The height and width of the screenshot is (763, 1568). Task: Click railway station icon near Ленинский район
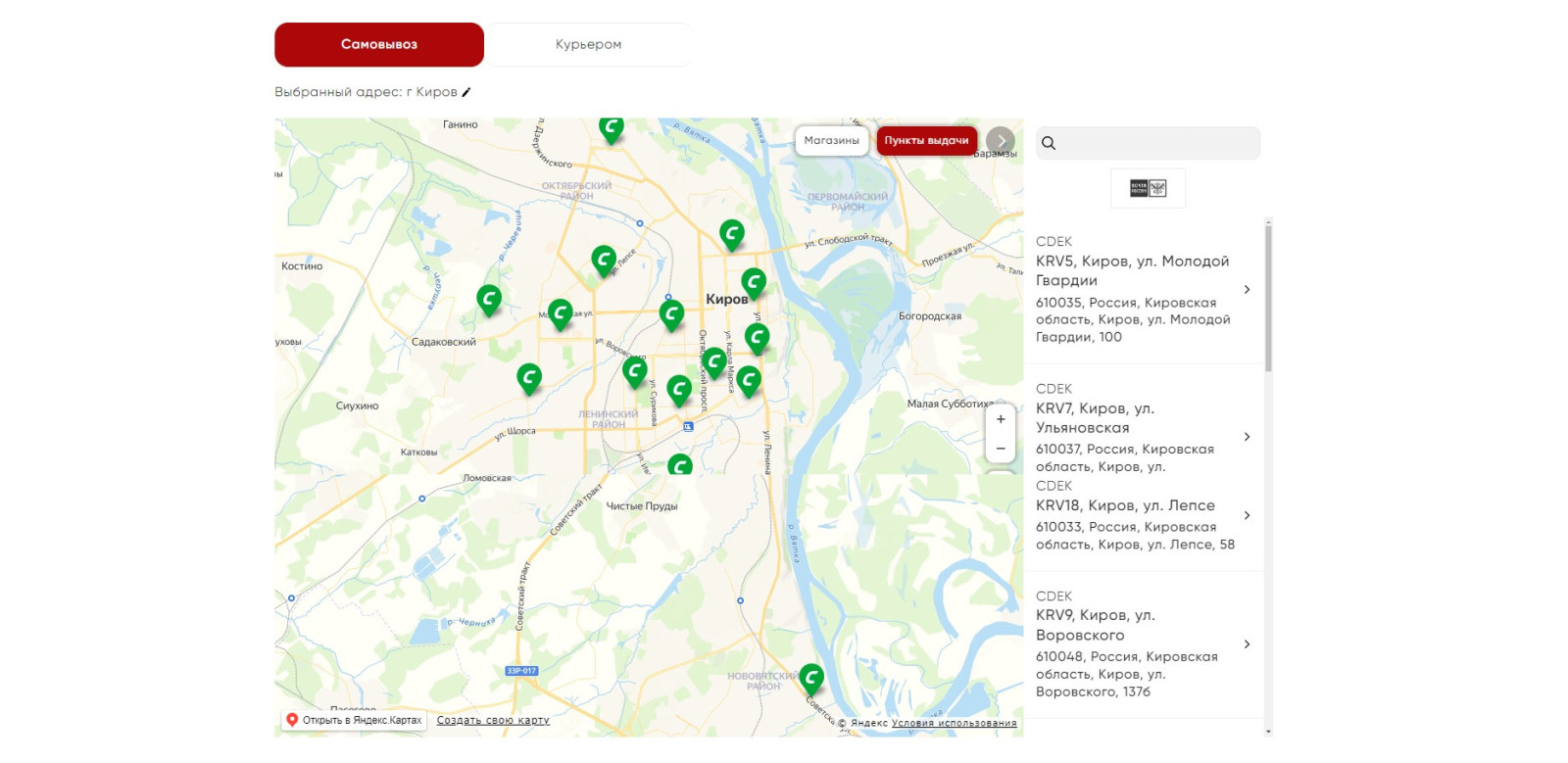click(688, 426)
